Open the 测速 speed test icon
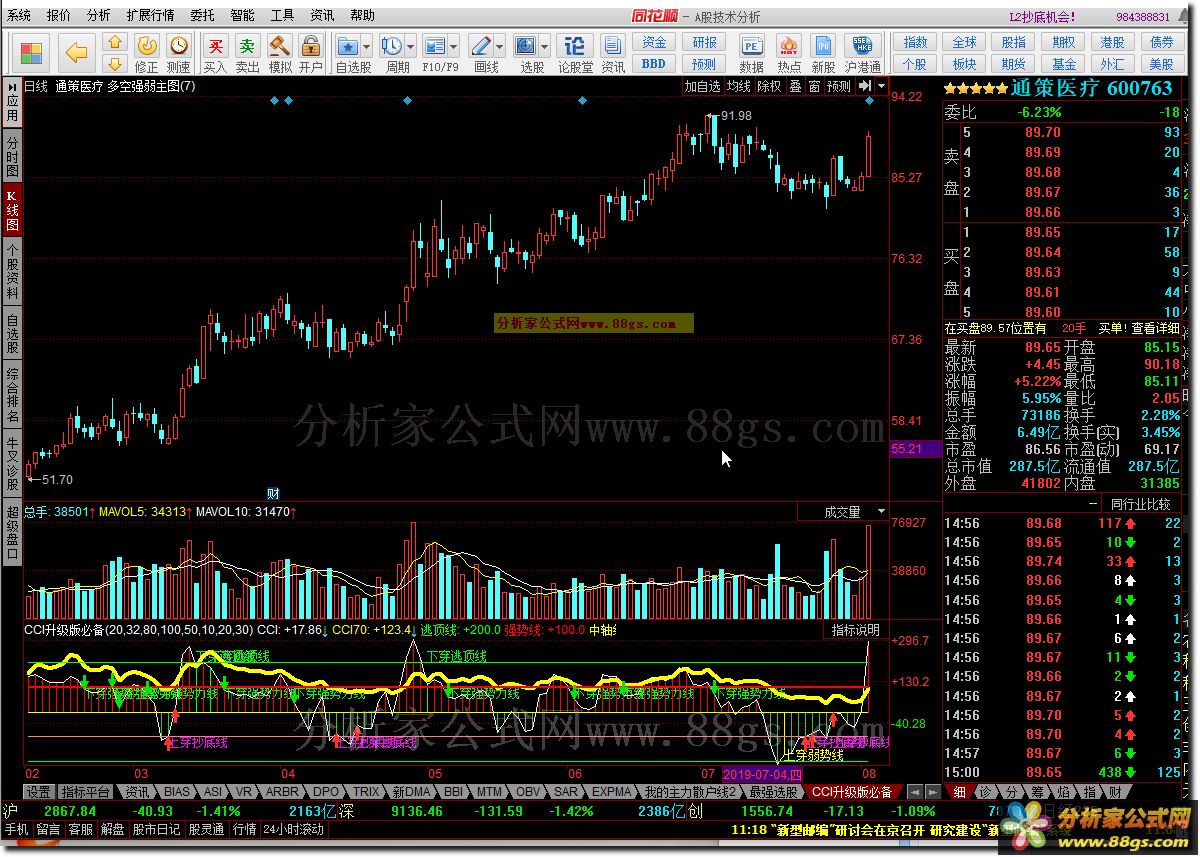The width and height of the screenshot is (1200, 857). click(x=179, y=53)
